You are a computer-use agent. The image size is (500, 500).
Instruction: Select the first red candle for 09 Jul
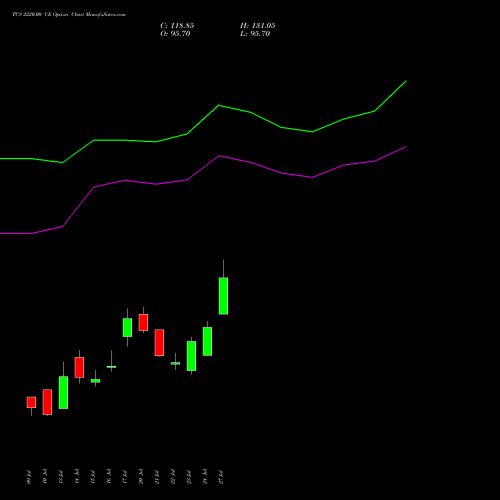pyautogui.click(x=31, y=402)
